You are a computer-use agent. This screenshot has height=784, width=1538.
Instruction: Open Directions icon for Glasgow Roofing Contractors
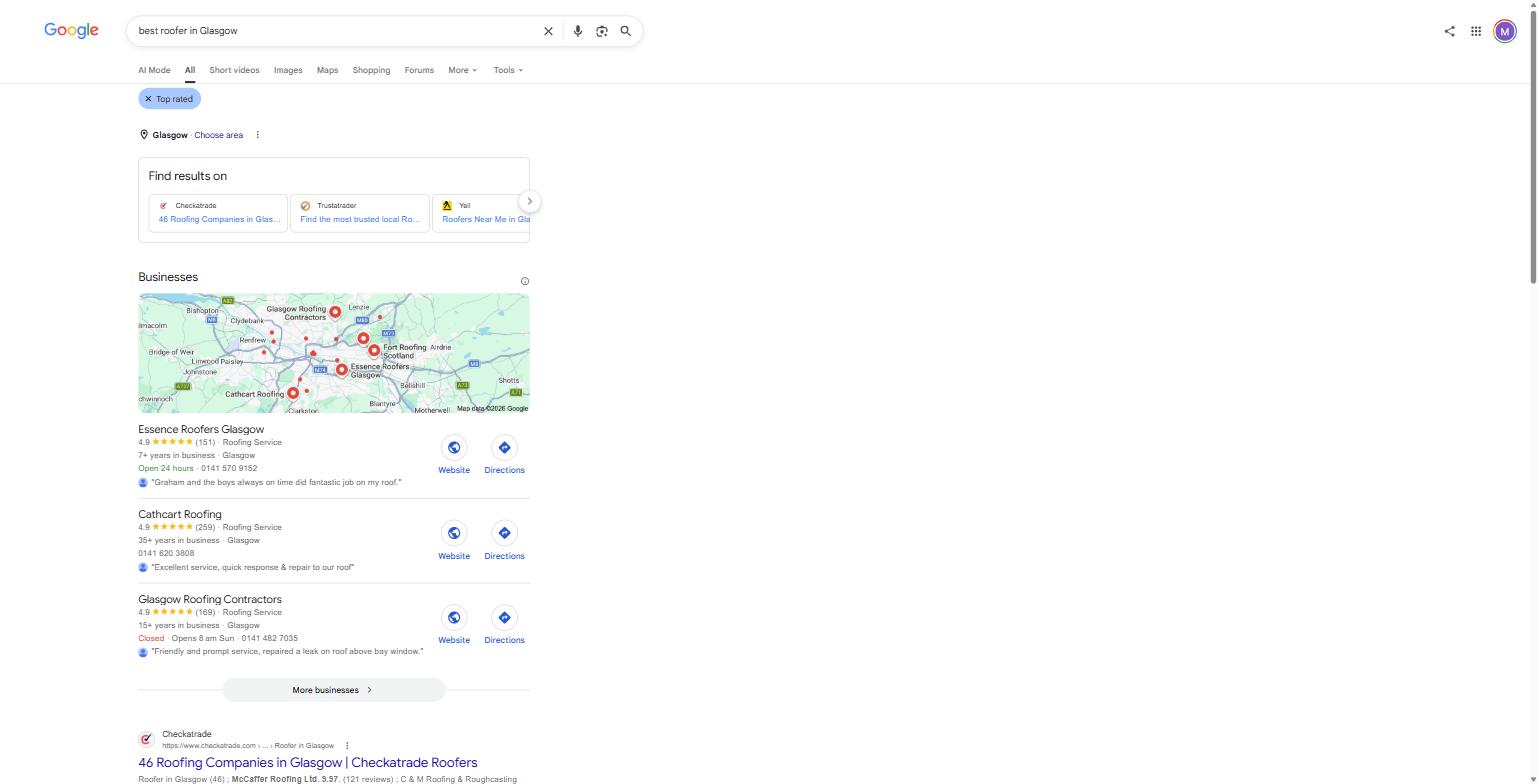tap(504, 617)
